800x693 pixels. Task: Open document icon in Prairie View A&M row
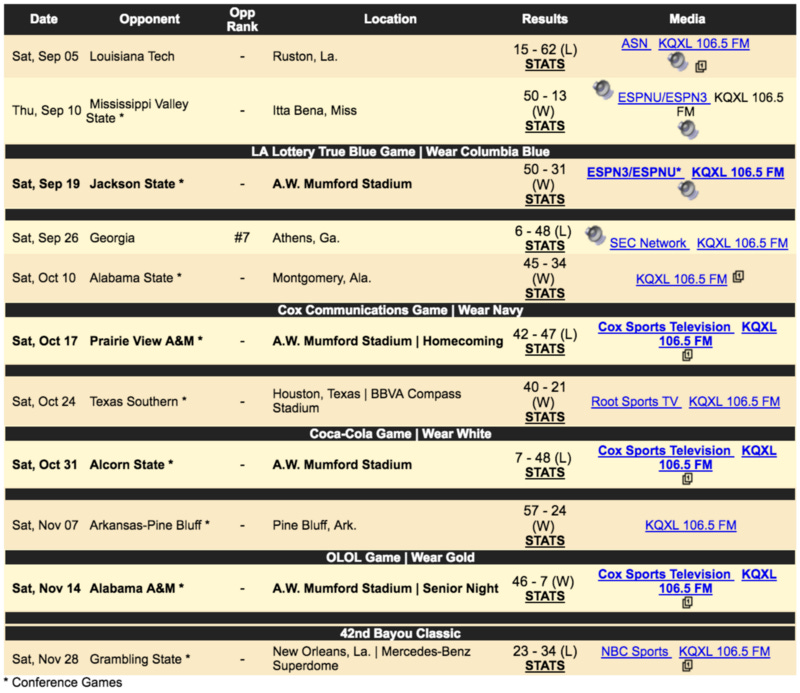[x=687, y=355]
